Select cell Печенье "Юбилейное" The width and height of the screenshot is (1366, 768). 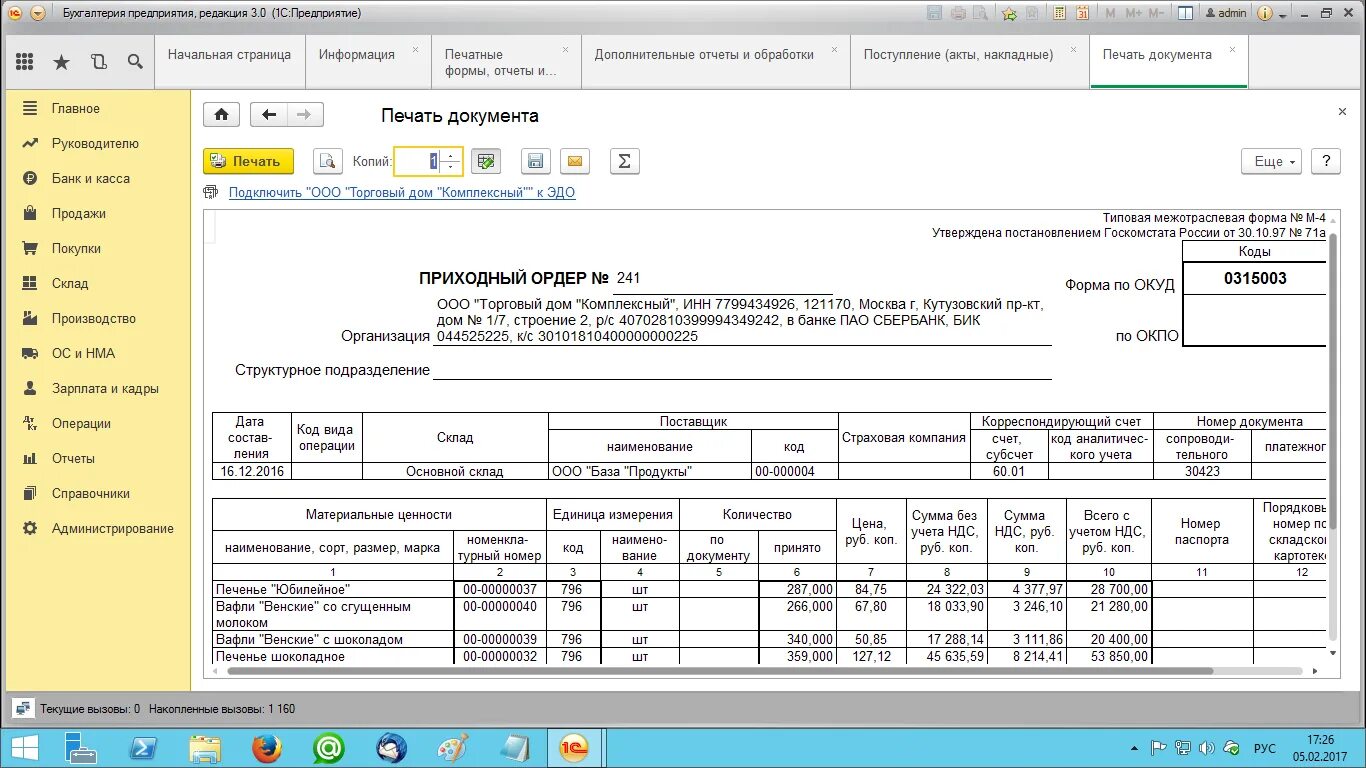click(333, 589)
